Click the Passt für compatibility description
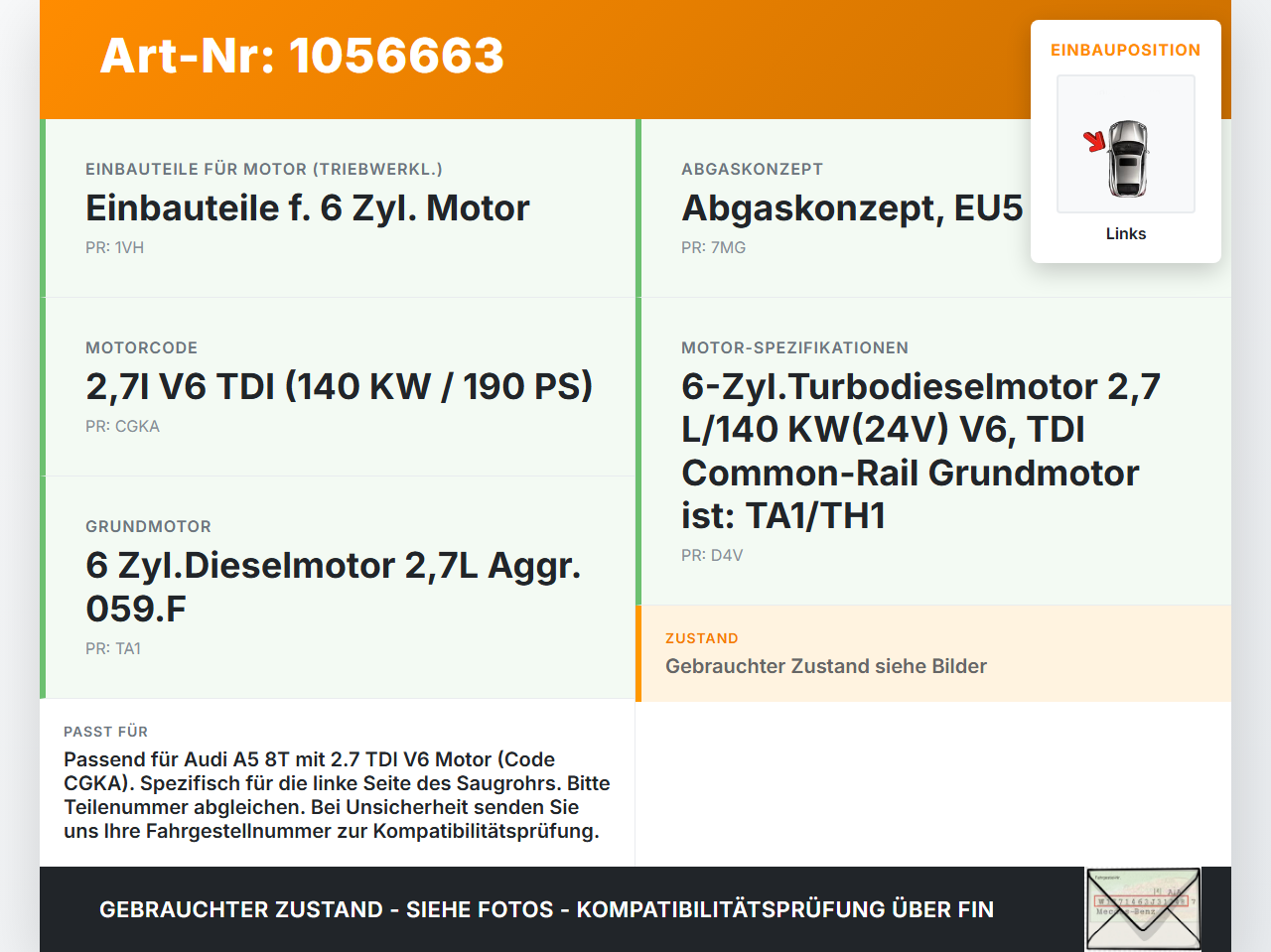The width and height of the screenshot is (1271, 952). 338,795
